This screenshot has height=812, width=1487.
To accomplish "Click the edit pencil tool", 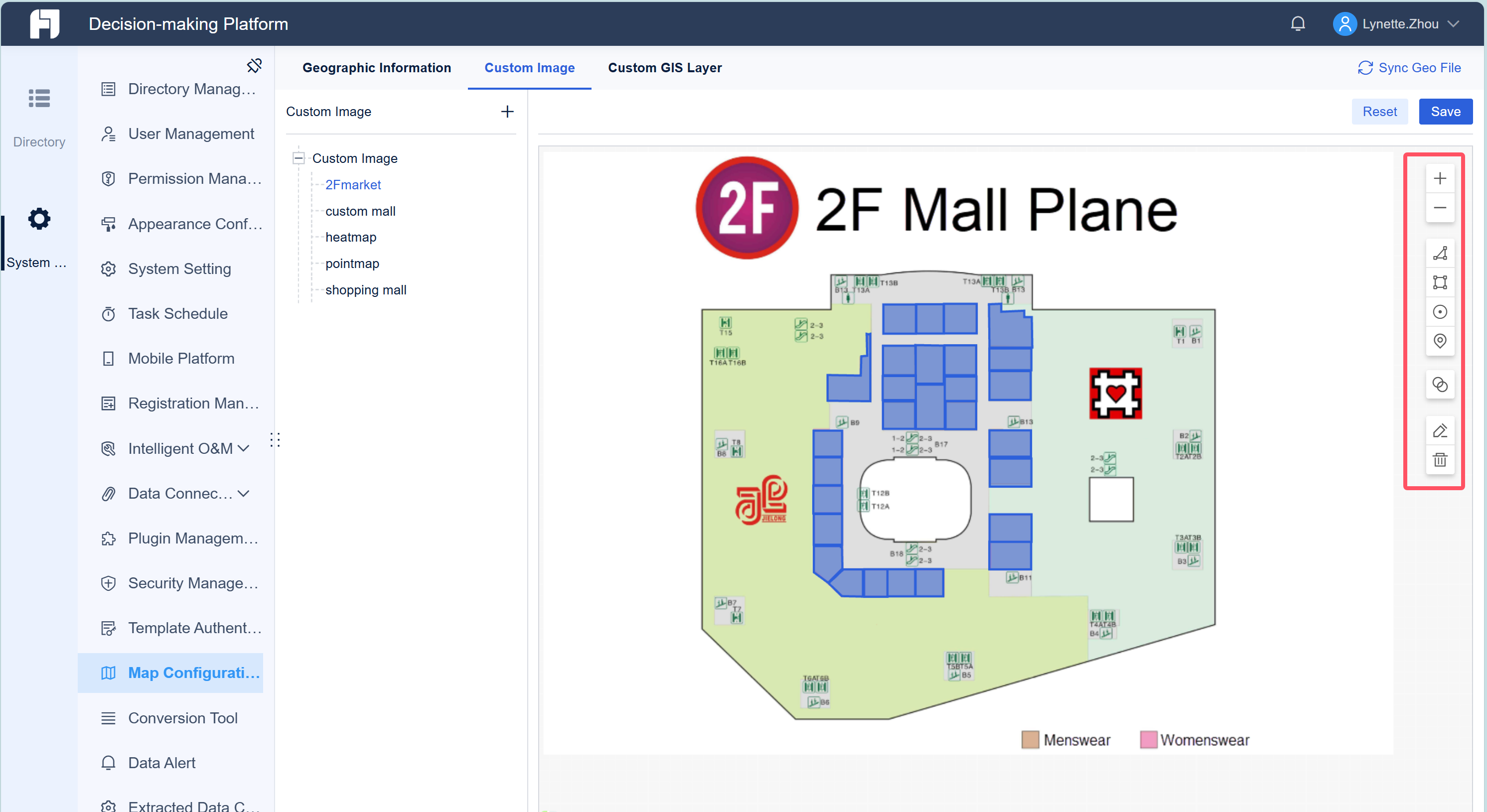I will coord(1440,430).
